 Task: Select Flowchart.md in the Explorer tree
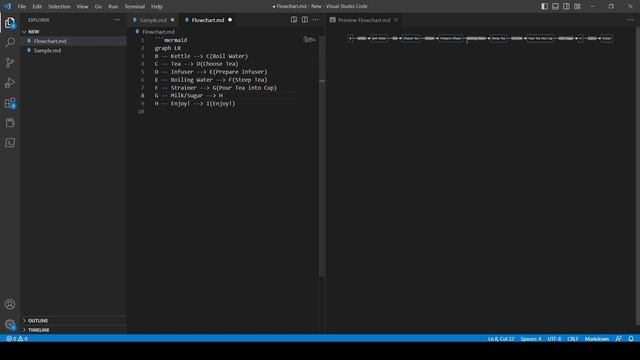click(x=73, y=41)
